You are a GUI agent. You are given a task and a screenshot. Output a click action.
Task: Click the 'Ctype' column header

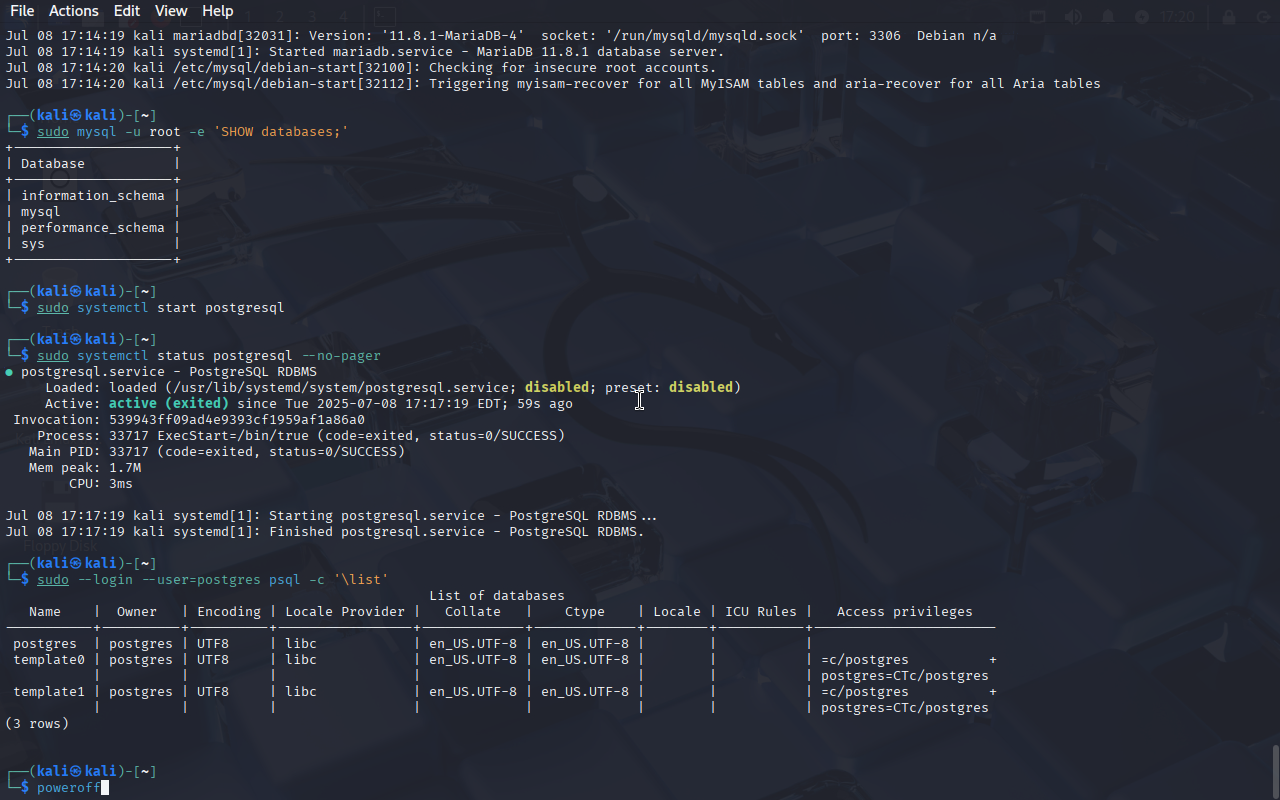coord(585,612)
